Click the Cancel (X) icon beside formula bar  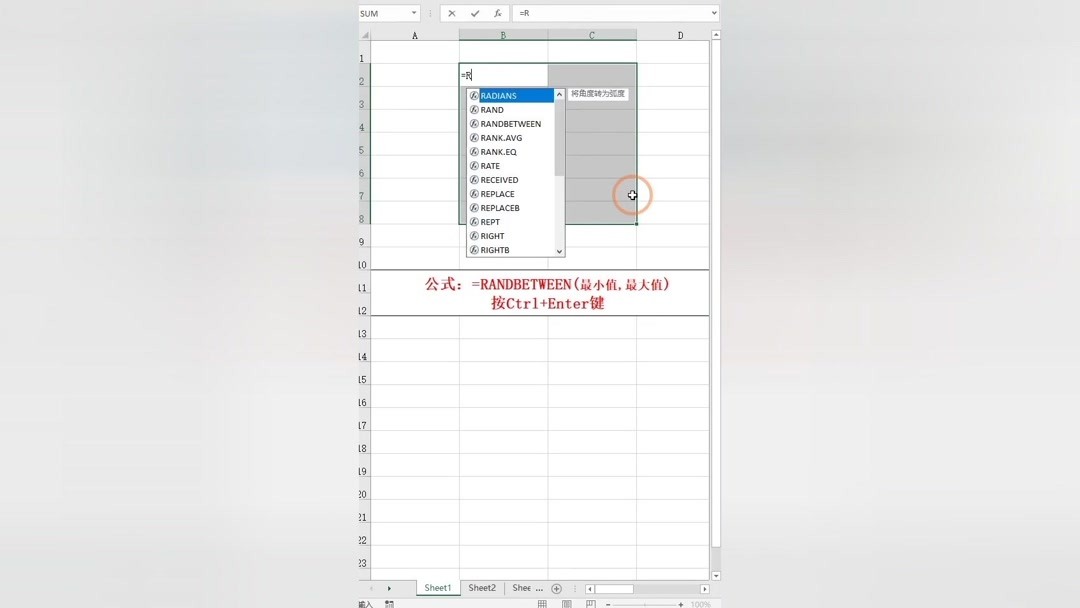452,12
